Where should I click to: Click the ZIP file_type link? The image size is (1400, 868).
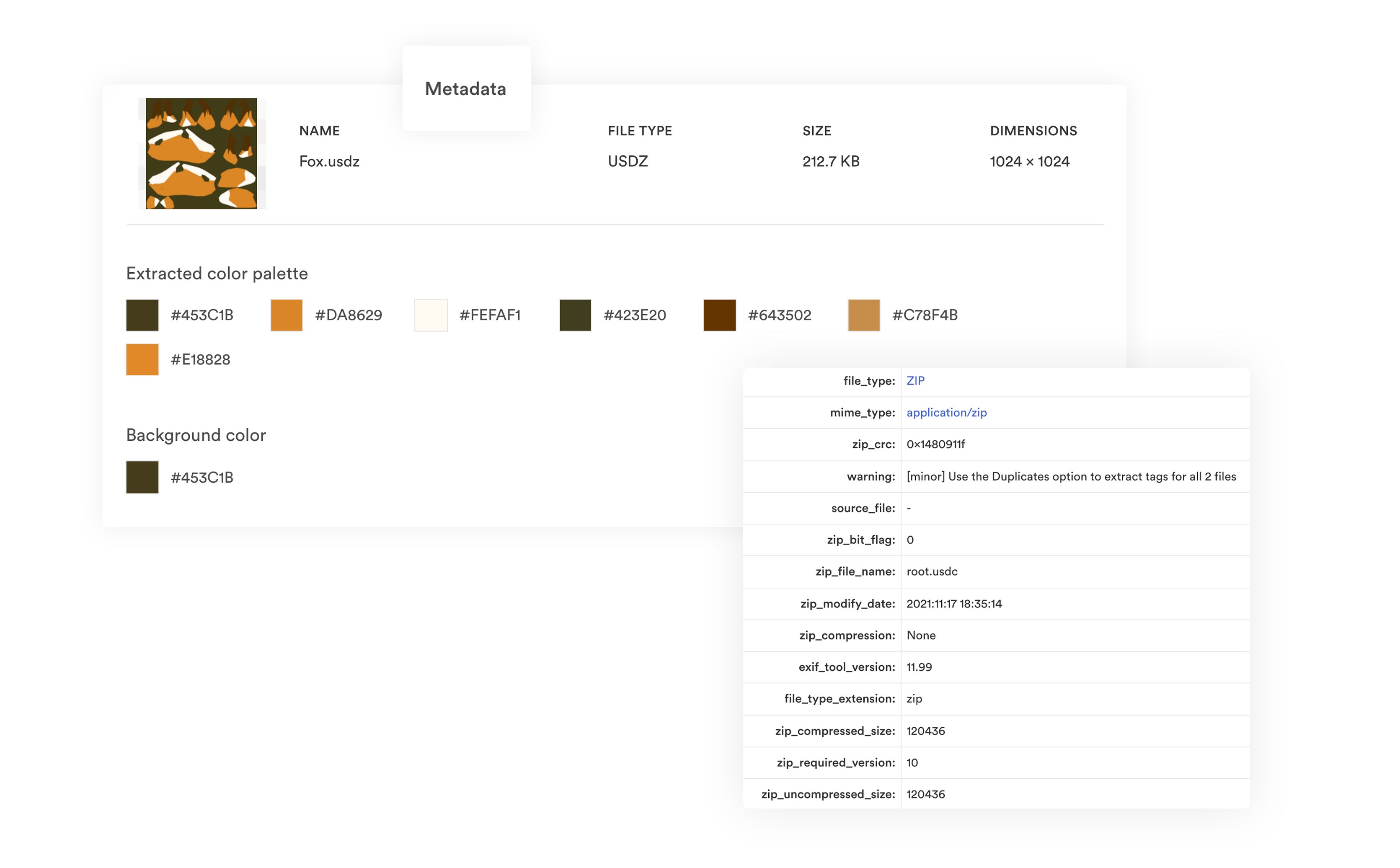coord(915,381)
